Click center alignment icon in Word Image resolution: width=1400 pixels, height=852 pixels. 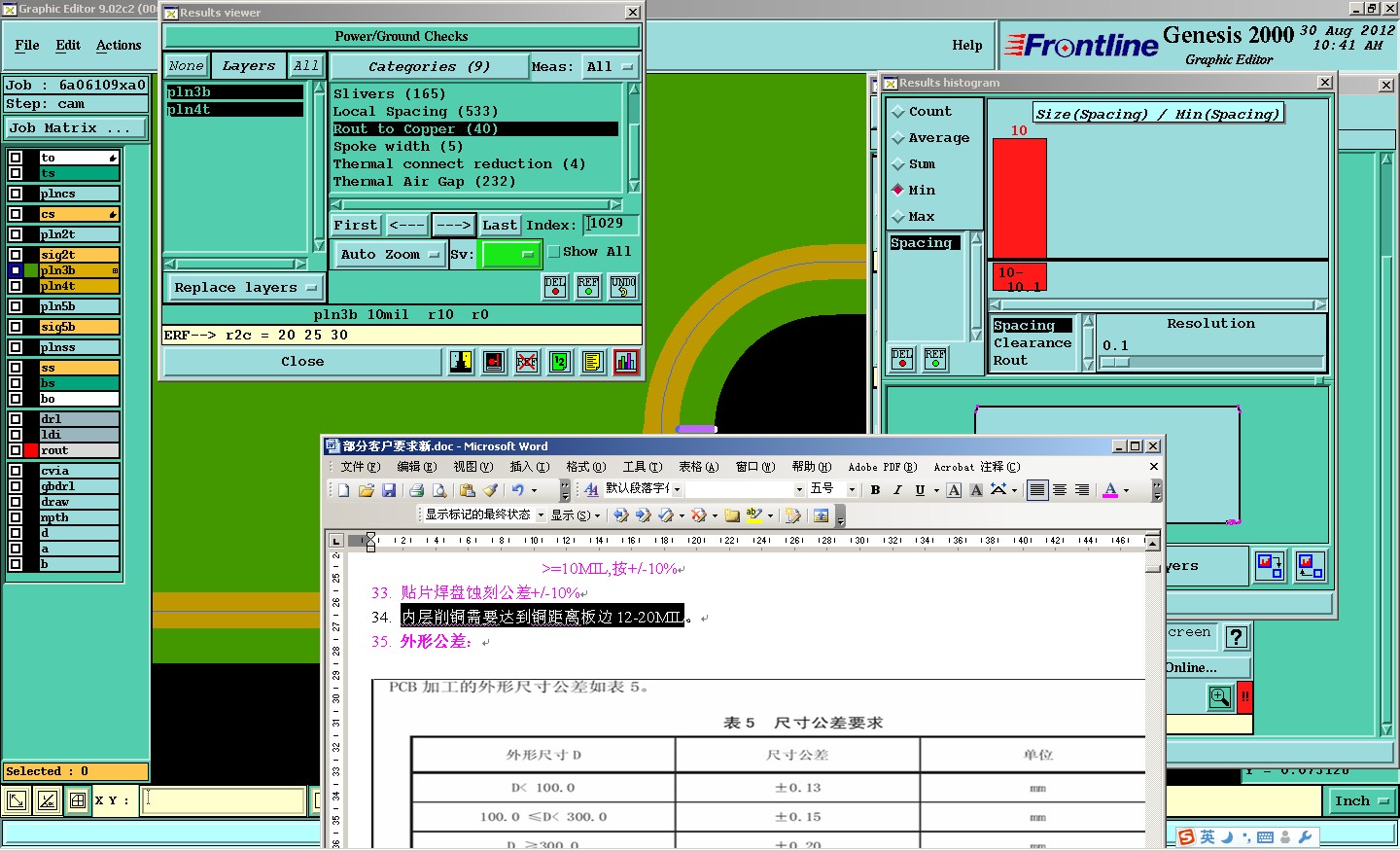click(x=1060, y=490)
